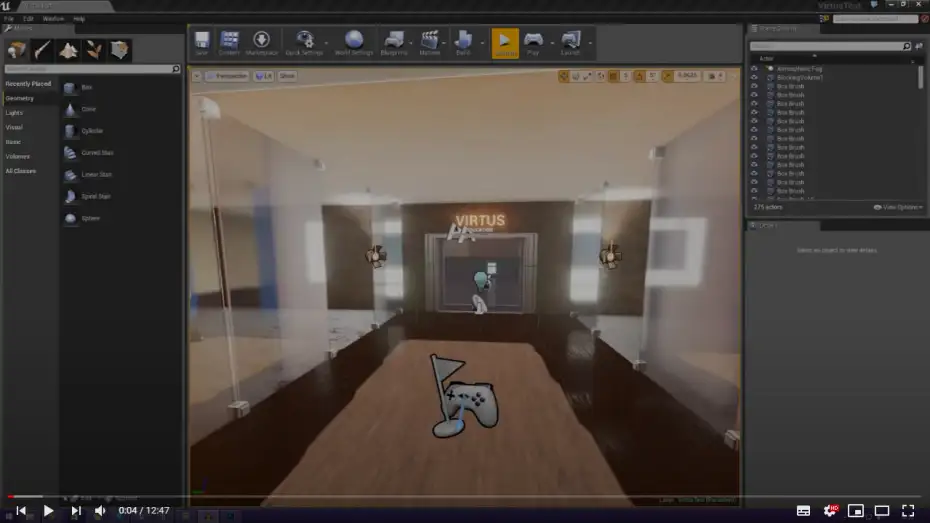Toggle scale snapping in viewport toolbar
930x523 pixels.
(668, 76)
